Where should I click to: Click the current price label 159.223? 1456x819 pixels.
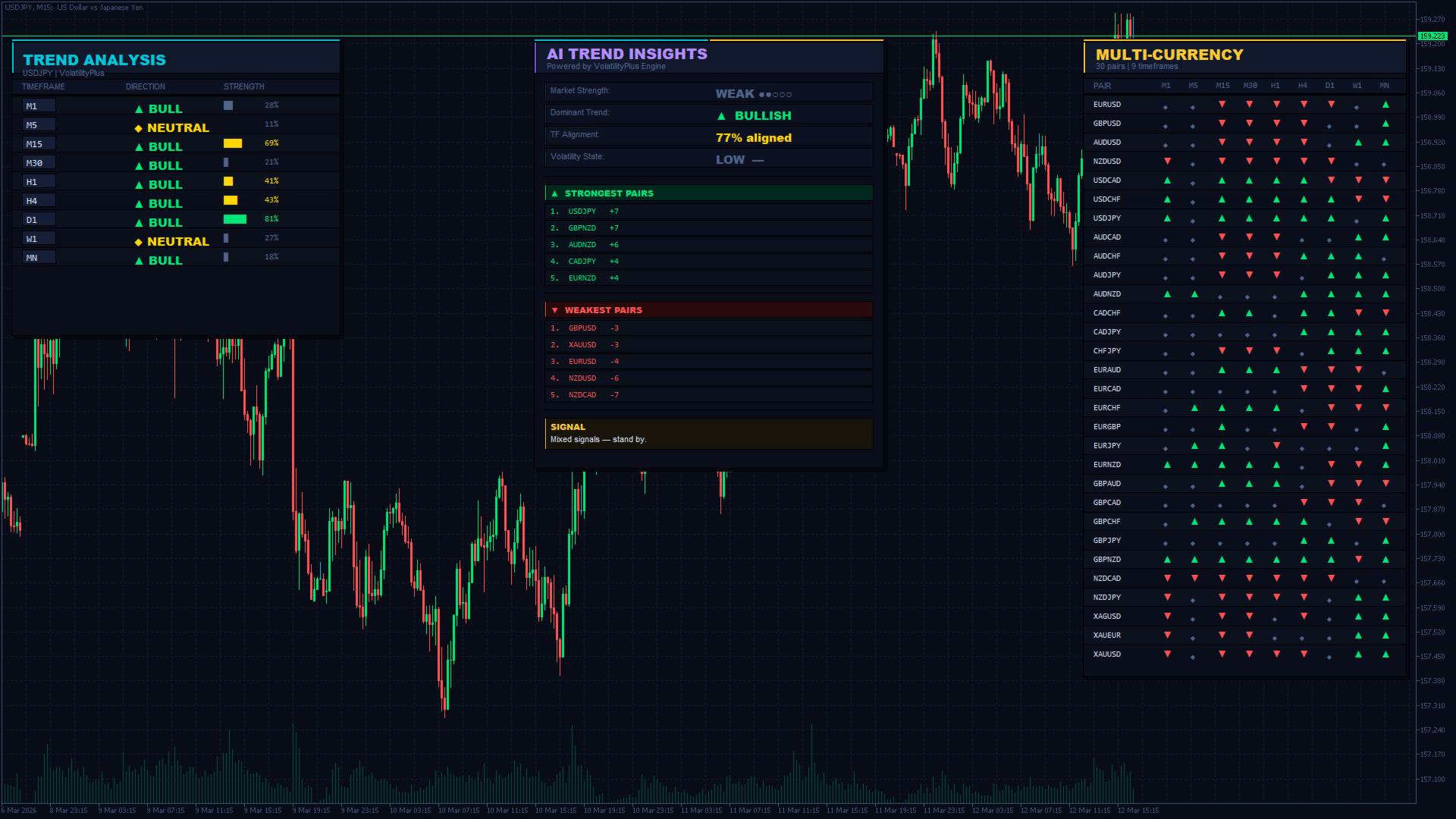coord(1432,36)
